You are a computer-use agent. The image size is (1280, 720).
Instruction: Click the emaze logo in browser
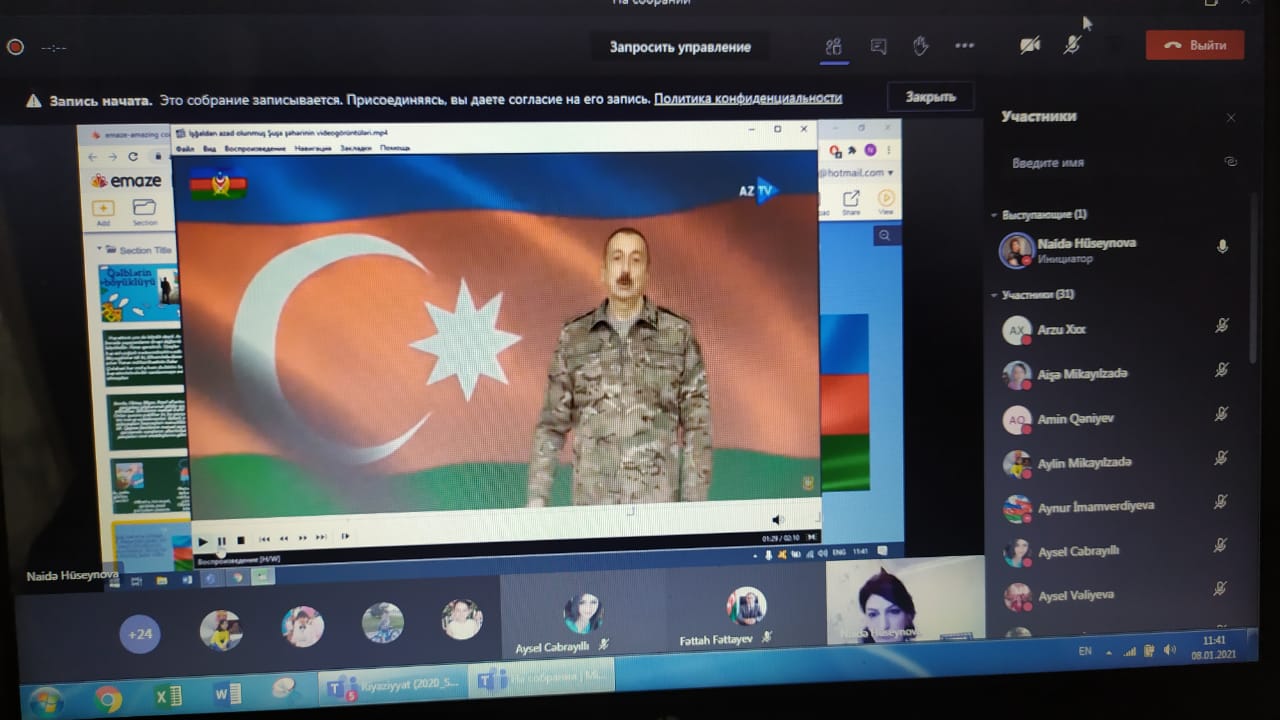coord(126,181)
